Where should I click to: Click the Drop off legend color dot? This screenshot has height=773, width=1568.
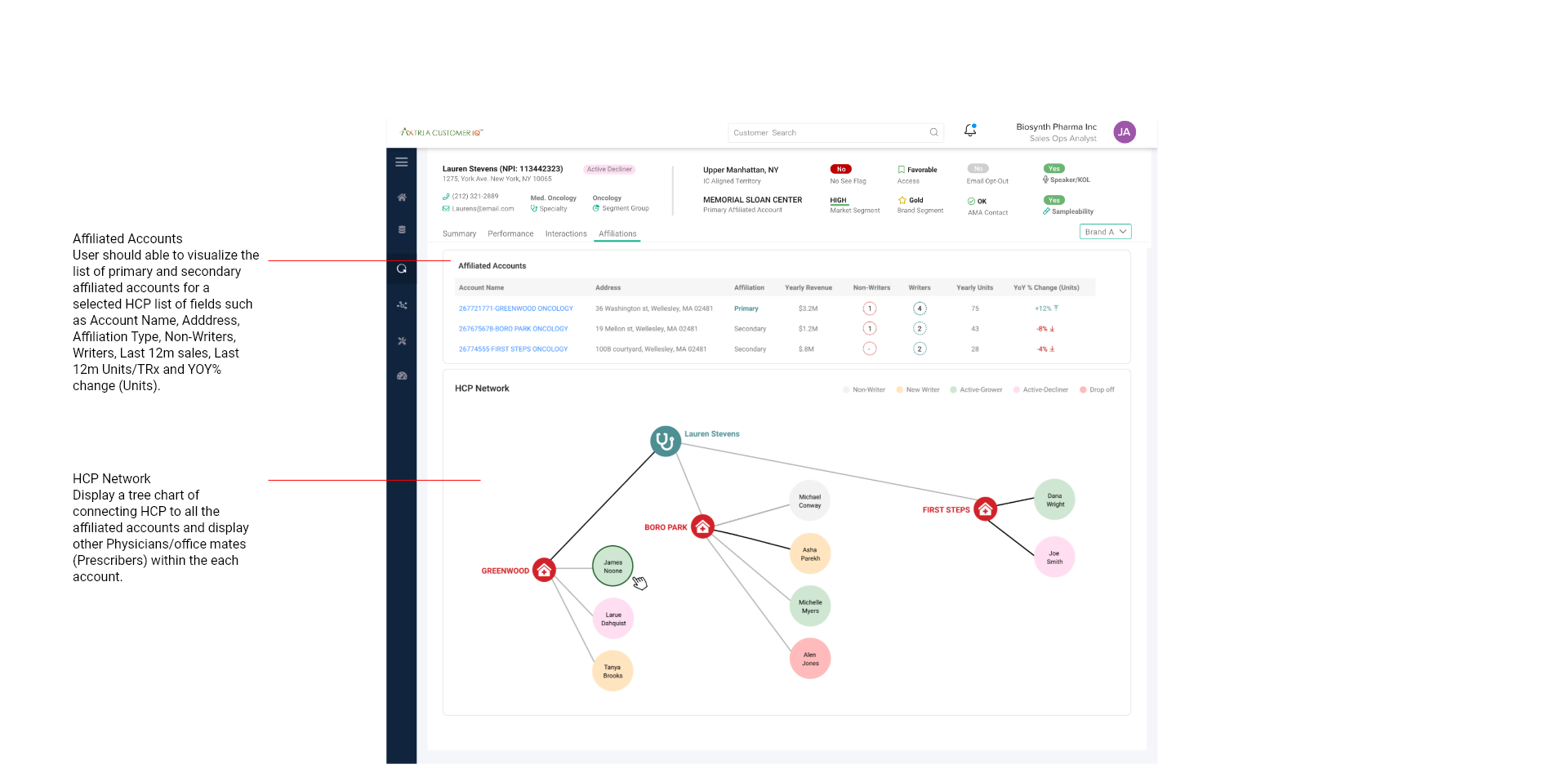pos(1083,390)
